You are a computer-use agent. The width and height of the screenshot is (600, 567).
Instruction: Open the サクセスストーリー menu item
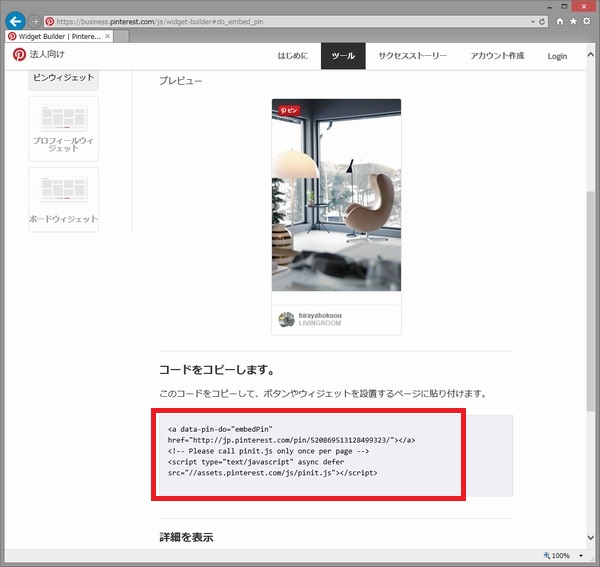[411, 56]
